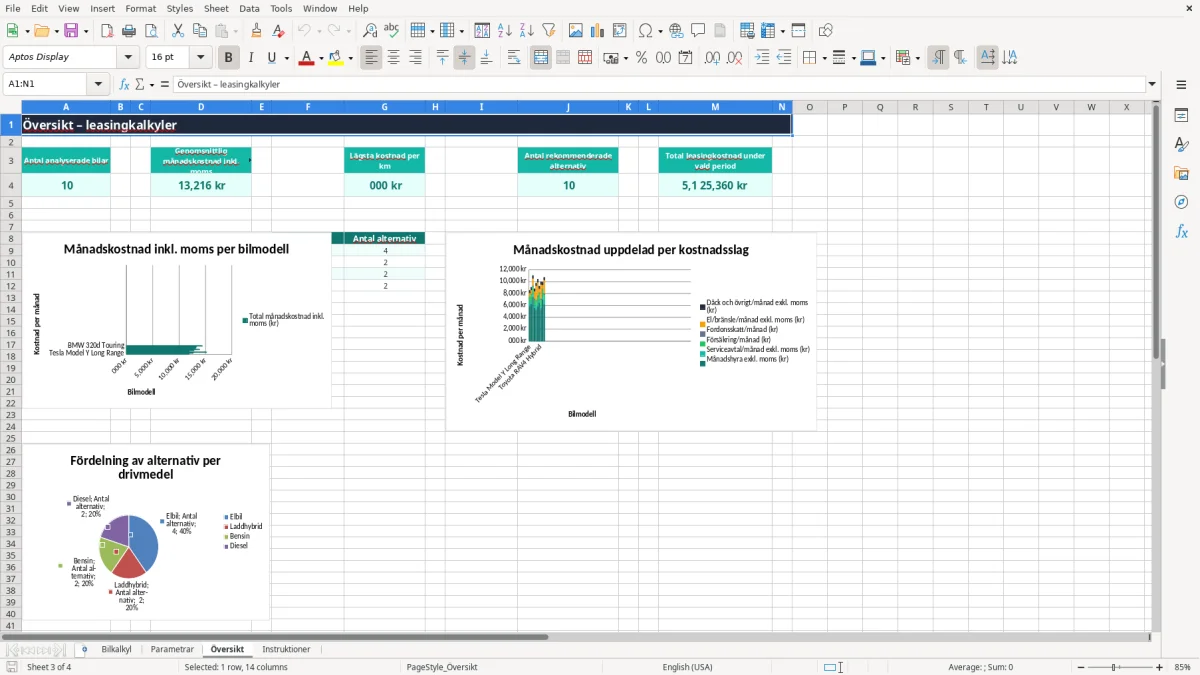Screen dimensions: 1200x675
Task: Click the English (USA) language status
Action: (x=687, y=667)
